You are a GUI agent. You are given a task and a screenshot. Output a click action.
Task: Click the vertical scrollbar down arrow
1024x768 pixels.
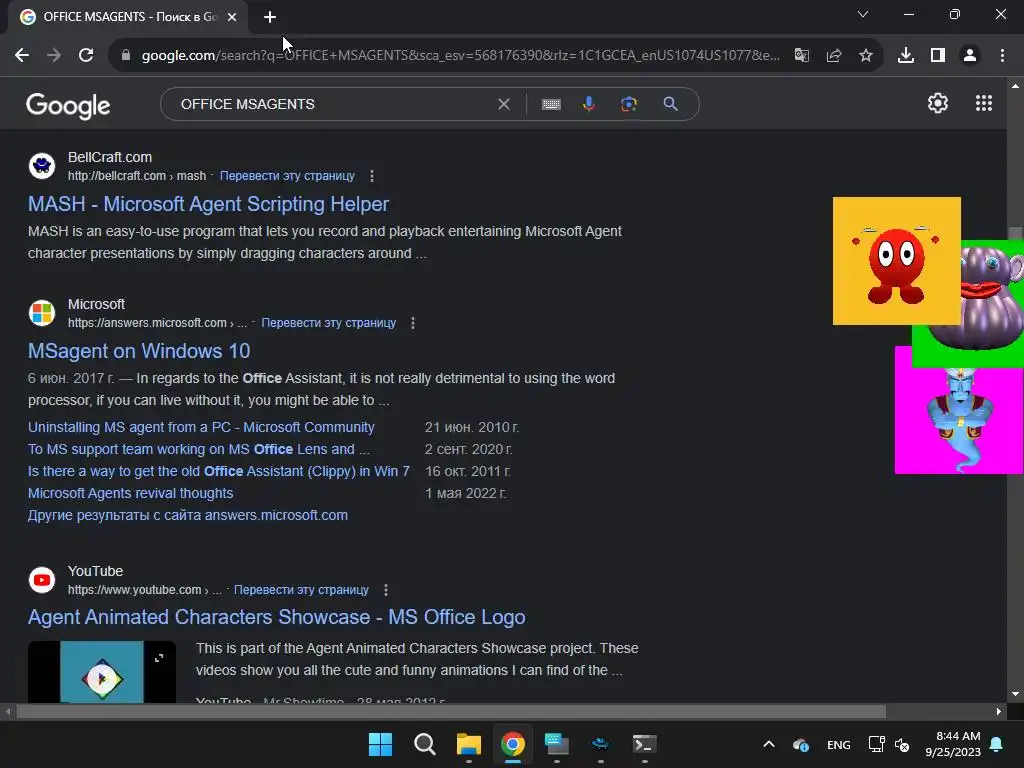pyautogui.click(x=1016, y=694)
